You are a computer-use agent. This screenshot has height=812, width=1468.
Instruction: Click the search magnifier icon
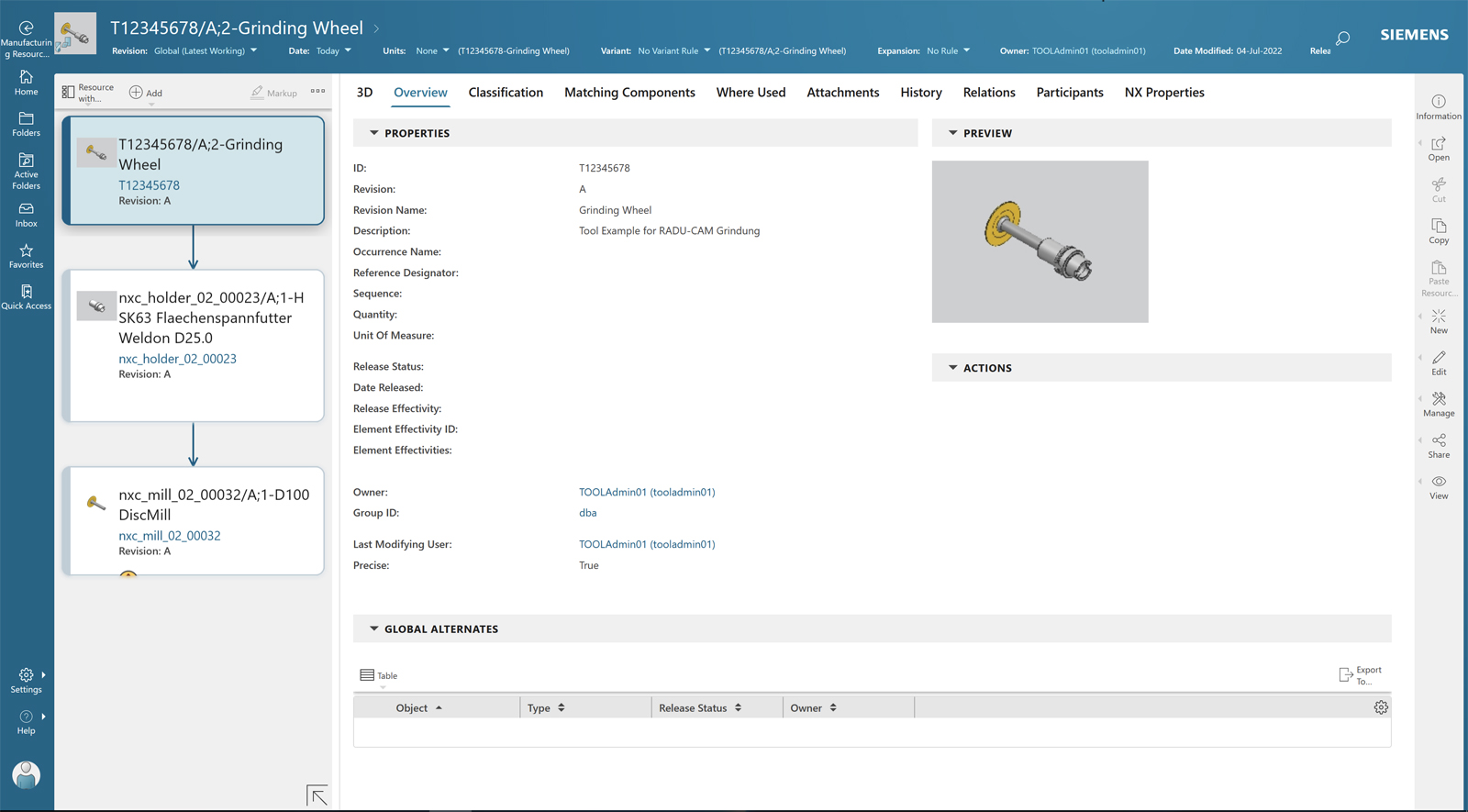point(1342,39)
